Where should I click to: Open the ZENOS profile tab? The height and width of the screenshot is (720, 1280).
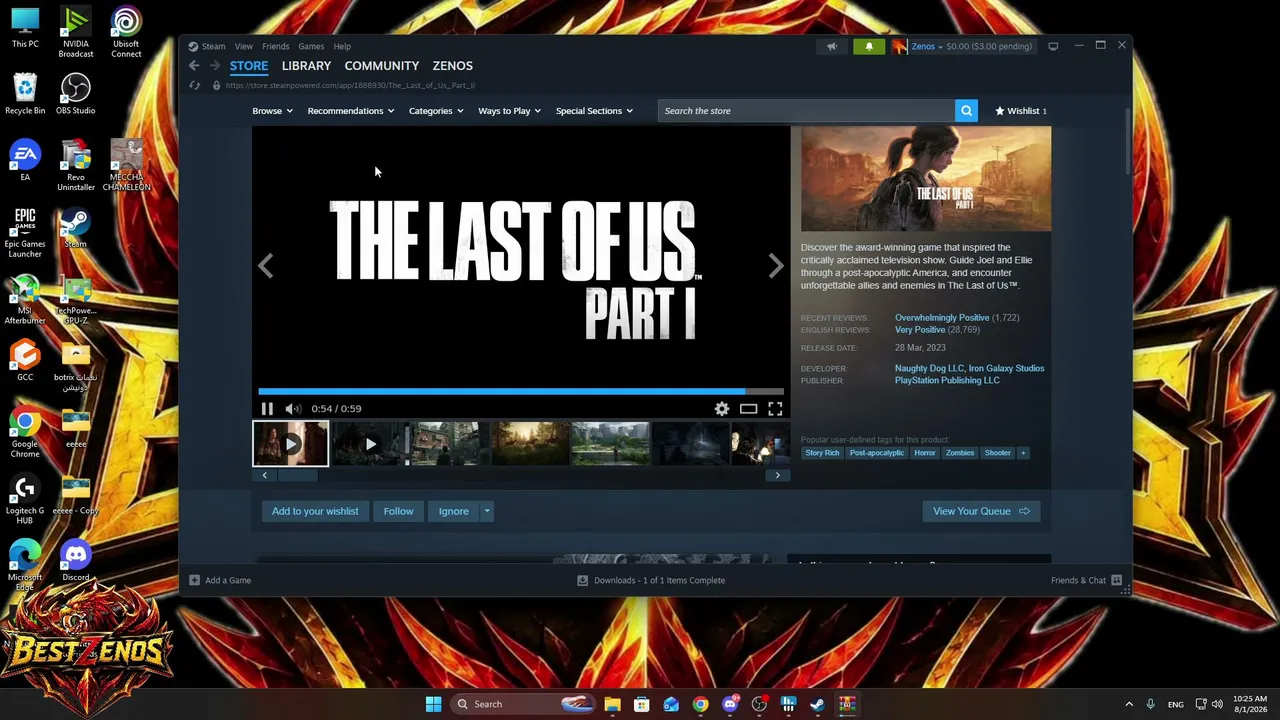(452, 66)
